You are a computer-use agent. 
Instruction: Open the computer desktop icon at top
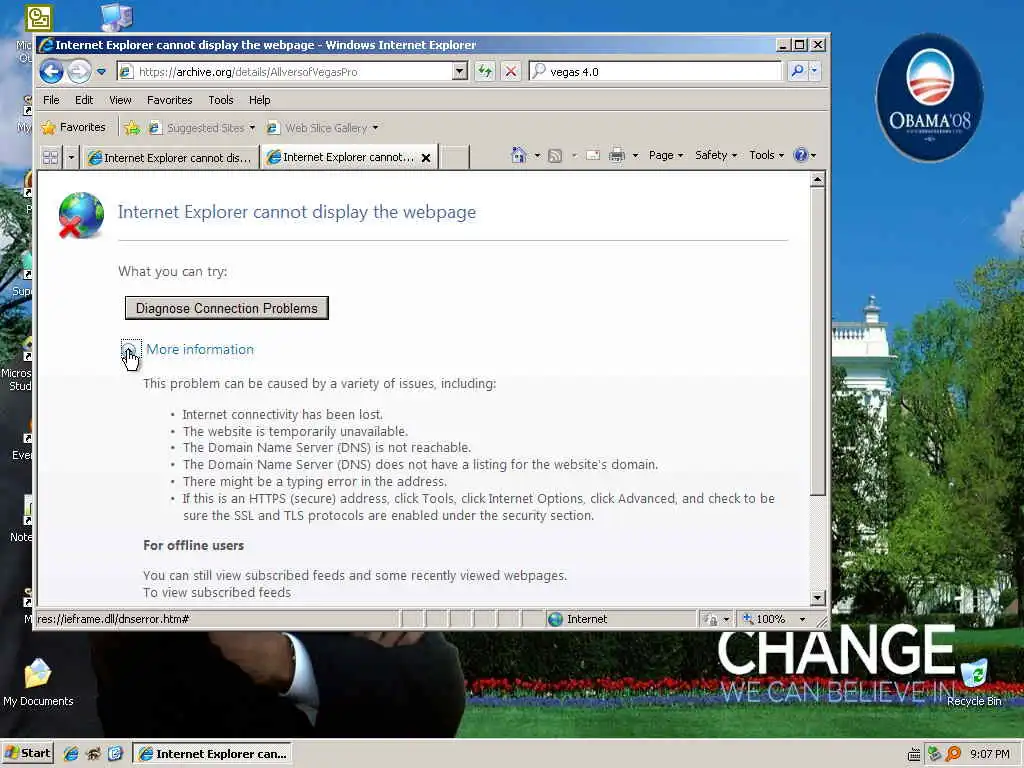click(x=118, y=17)
